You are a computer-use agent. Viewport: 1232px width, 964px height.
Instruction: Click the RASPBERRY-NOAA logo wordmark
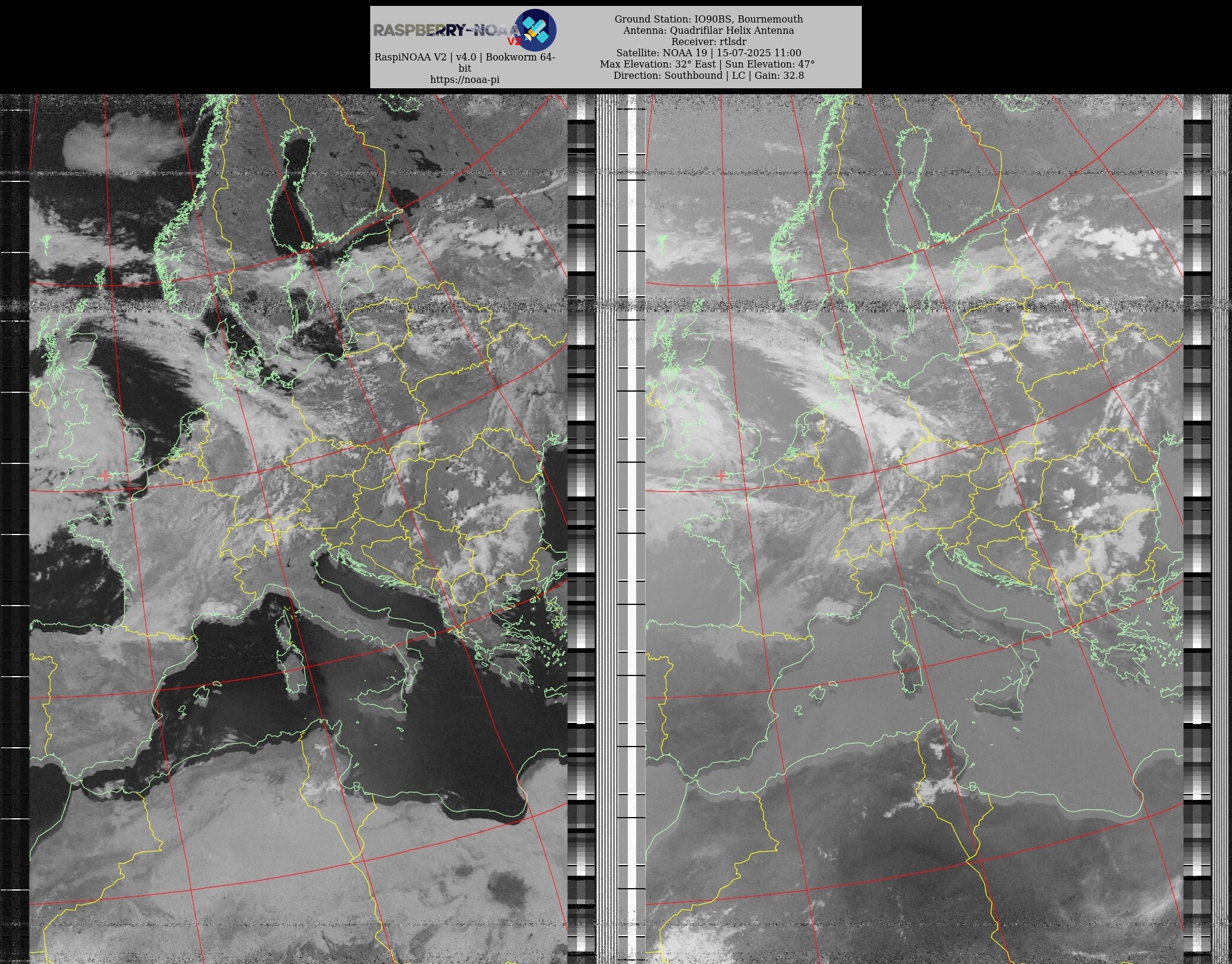pos(446,30)
